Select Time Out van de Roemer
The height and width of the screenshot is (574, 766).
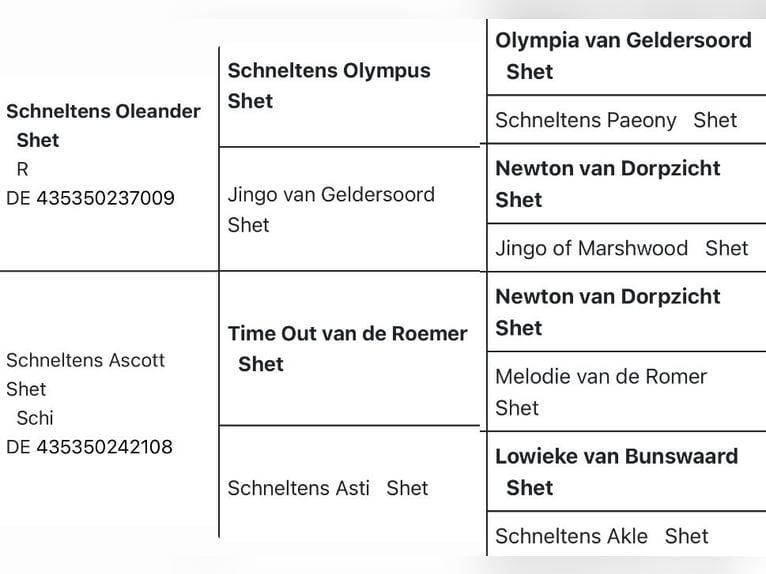pyautogui.click(x=347, y=334)
